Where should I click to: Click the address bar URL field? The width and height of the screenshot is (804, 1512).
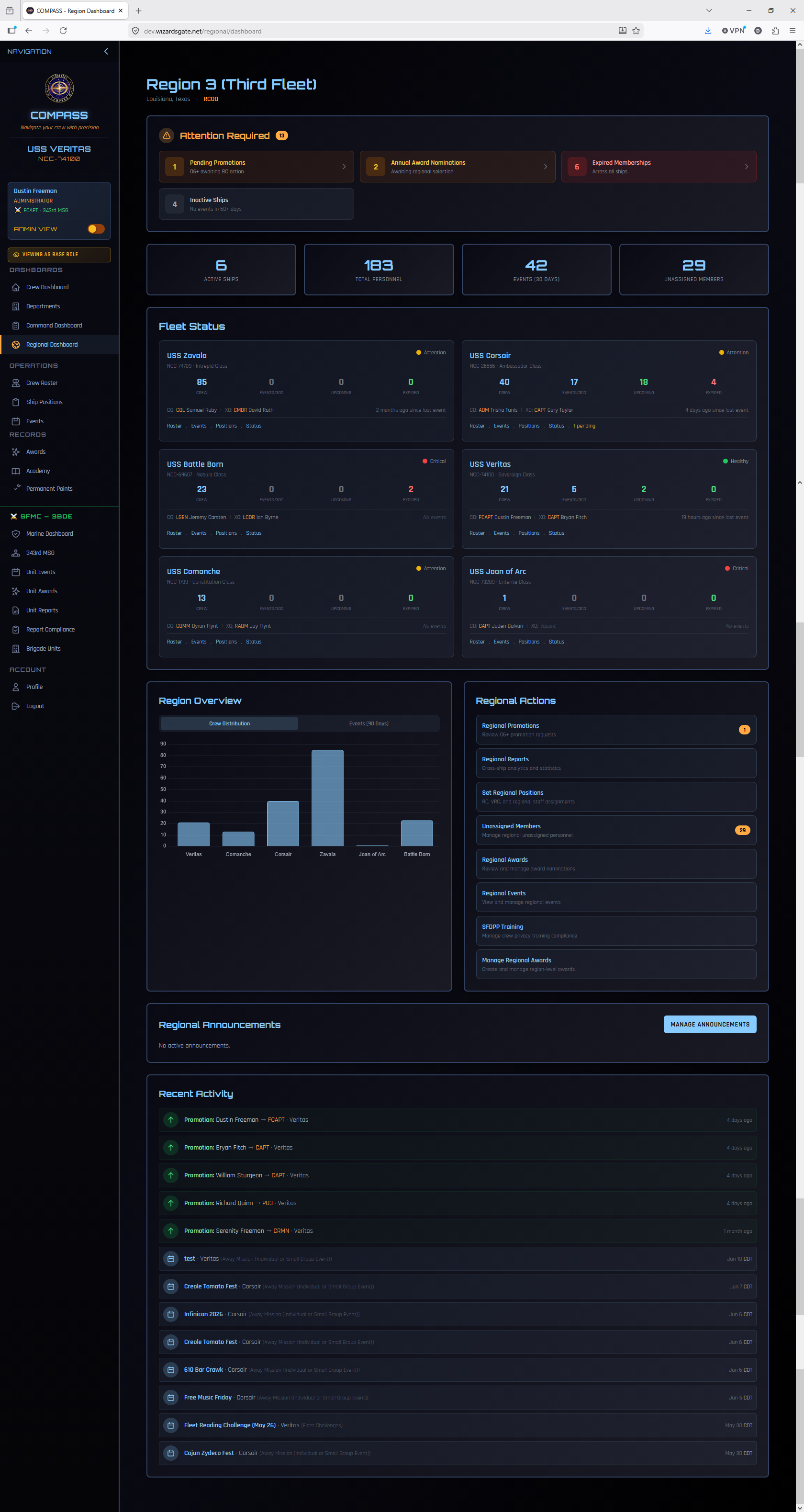(x=376, y=31)
